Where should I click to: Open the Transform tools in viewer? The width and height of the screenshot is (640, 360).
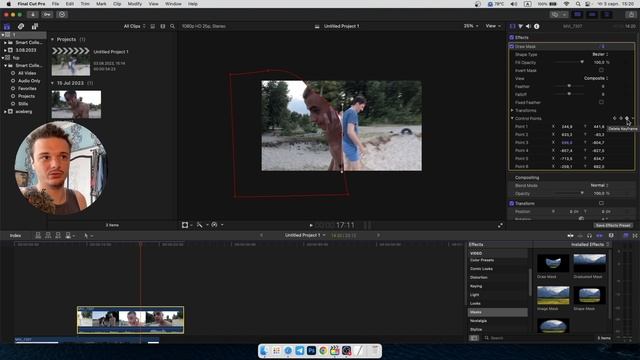click(x=185, y=225)
